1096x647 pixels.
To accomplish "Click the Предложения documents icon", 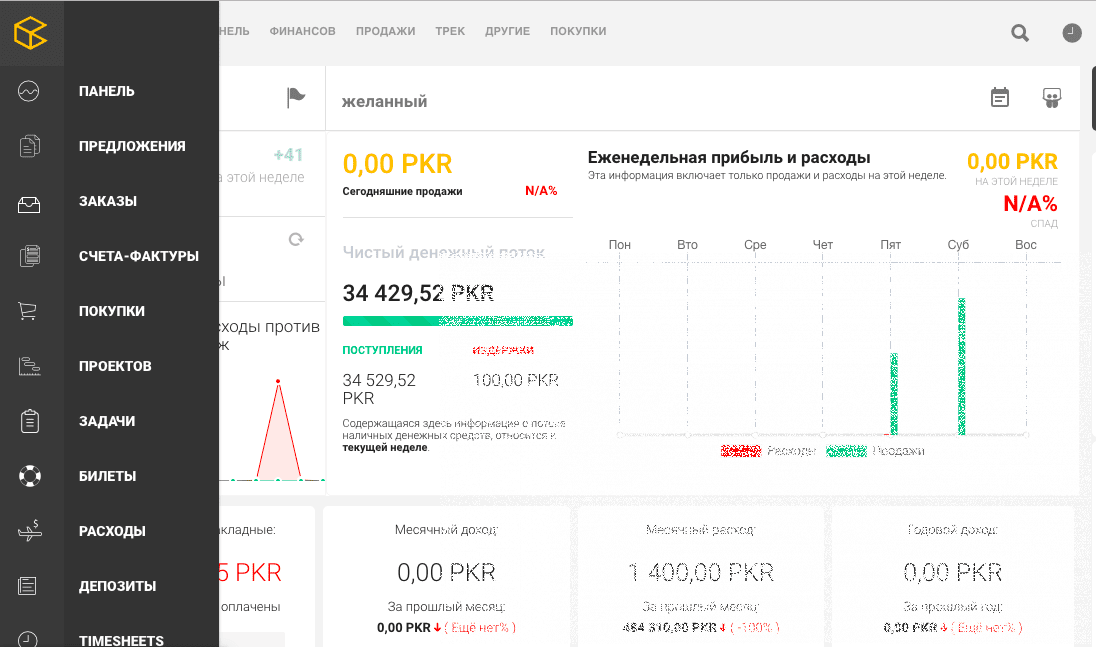I will coord(29,146).
